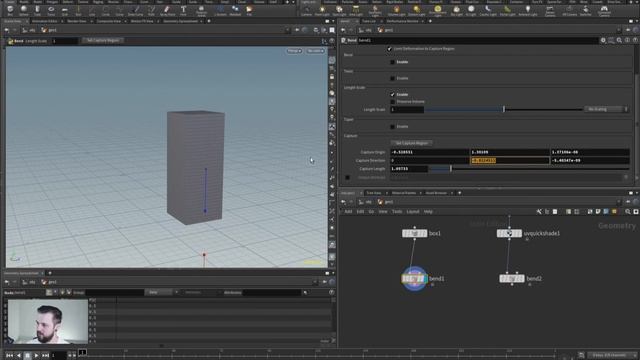Switch to the Composite View tab
The image size is (640, 360).
(109, 21)
